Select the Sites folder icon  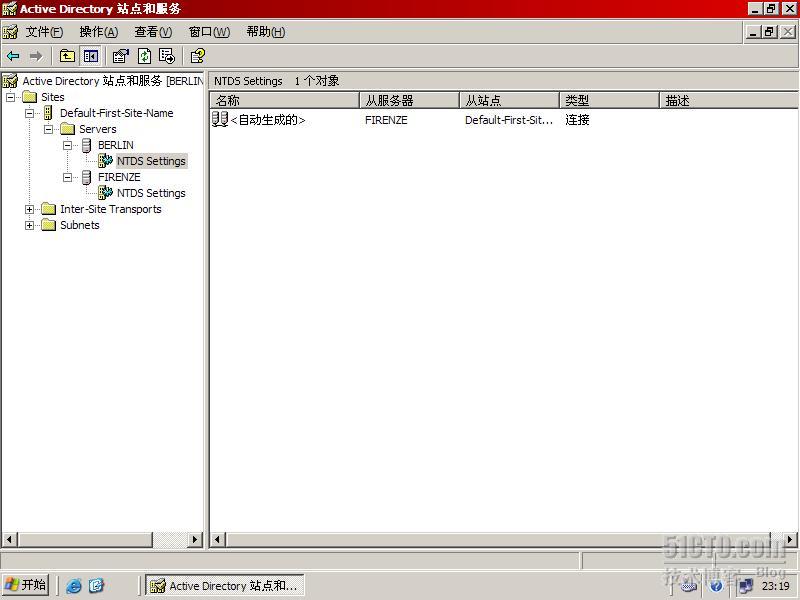tap(30, 97)
